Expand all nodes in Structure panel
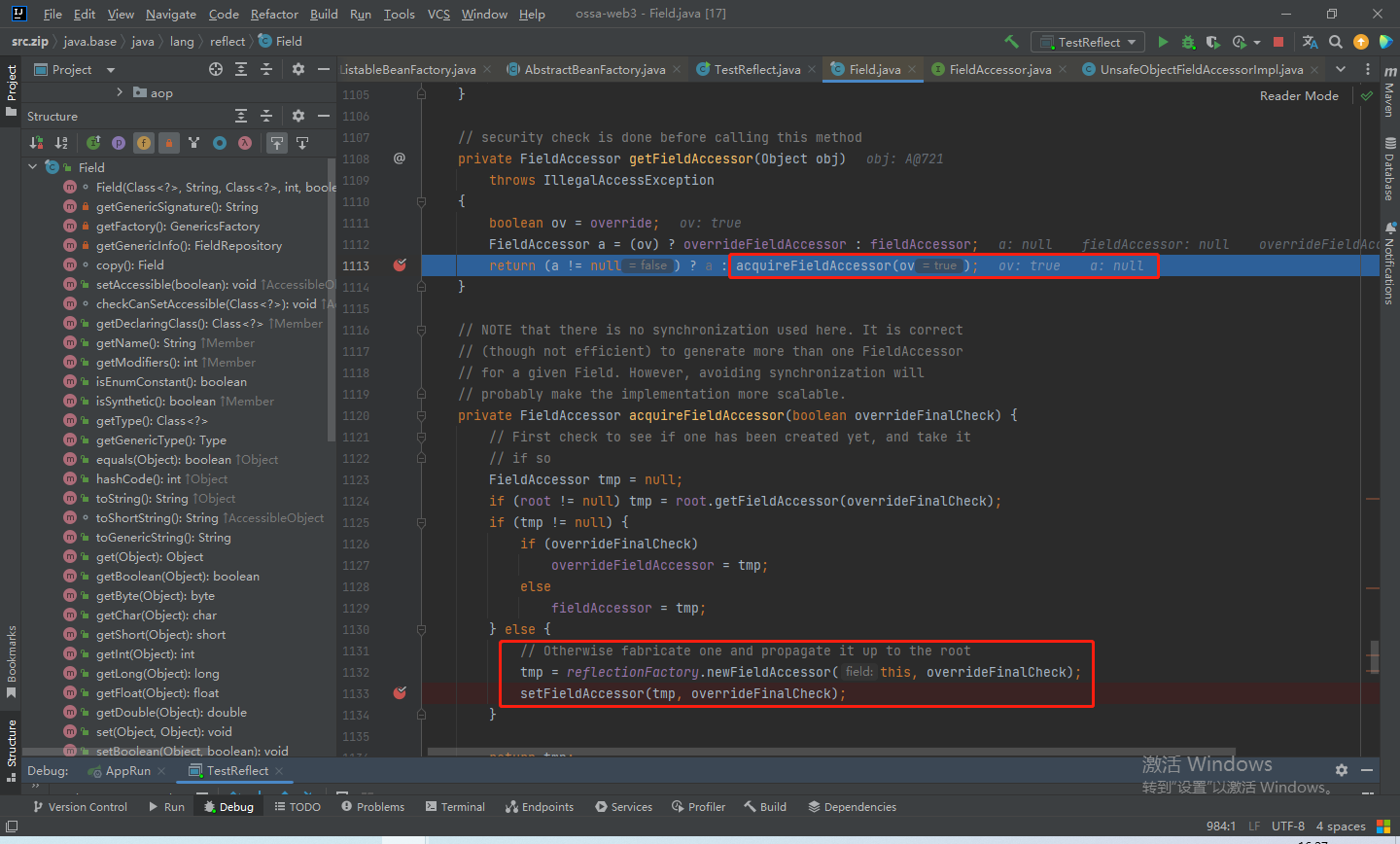This screenshot has width=1400, height=844. 241,116
